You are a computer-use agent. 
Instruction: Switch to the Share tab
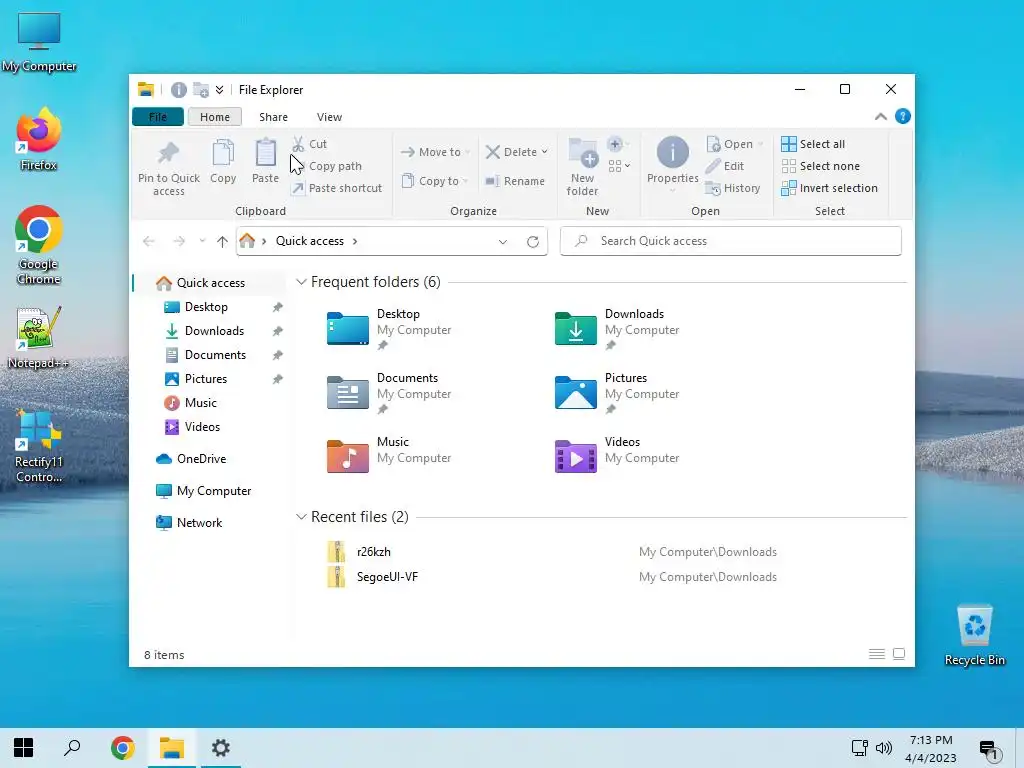(x=273, y=117)
